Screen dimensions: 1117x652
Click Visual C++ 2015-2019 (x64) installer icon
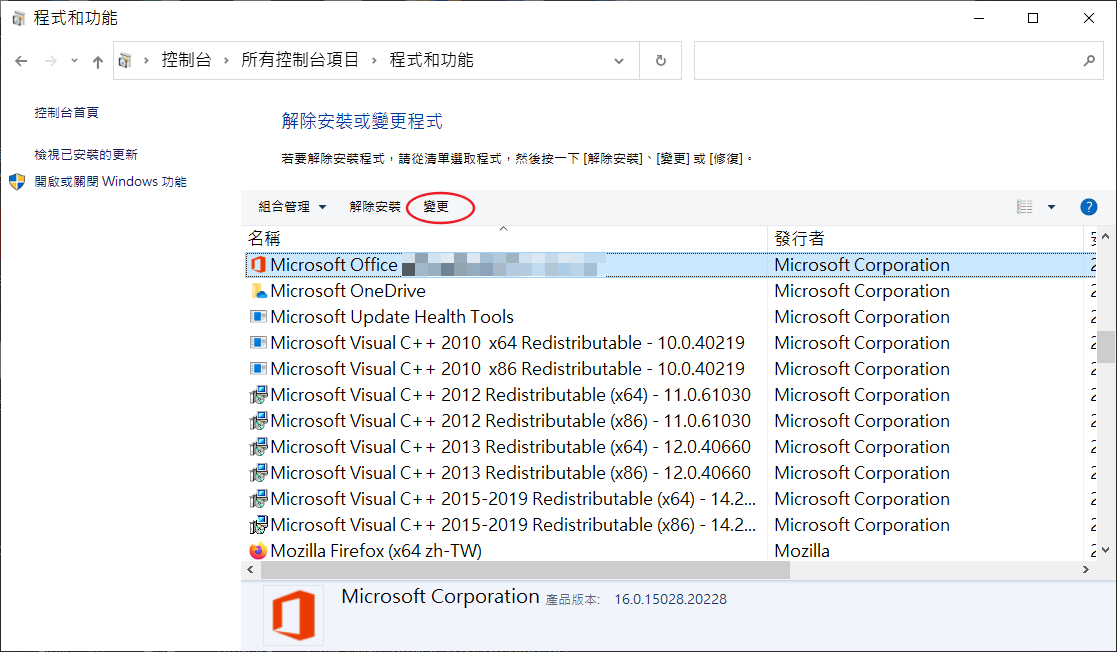pyautogui.click(x=258, y=499)
